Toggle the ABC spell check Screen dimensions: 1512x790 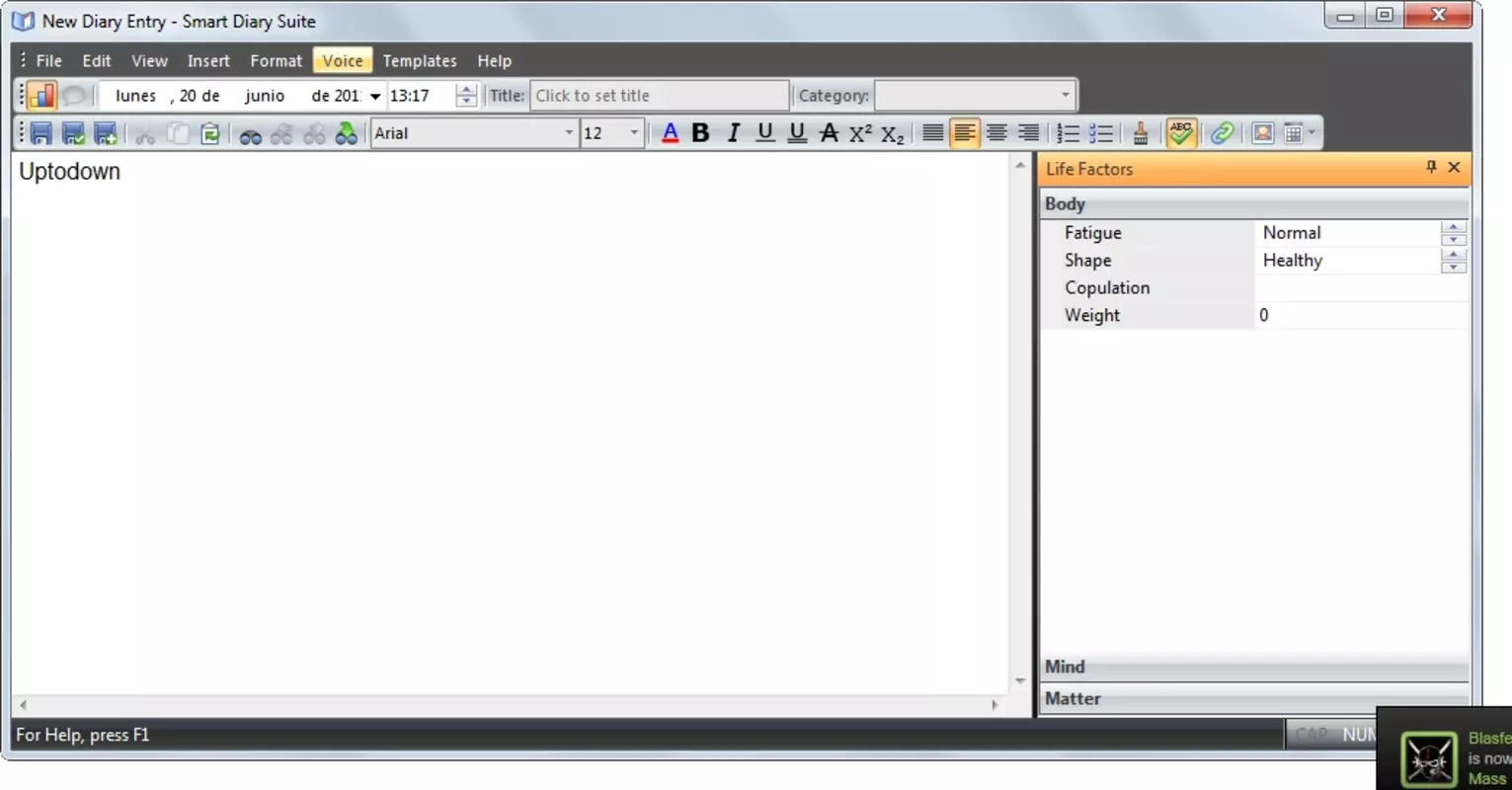[1181, 133]
